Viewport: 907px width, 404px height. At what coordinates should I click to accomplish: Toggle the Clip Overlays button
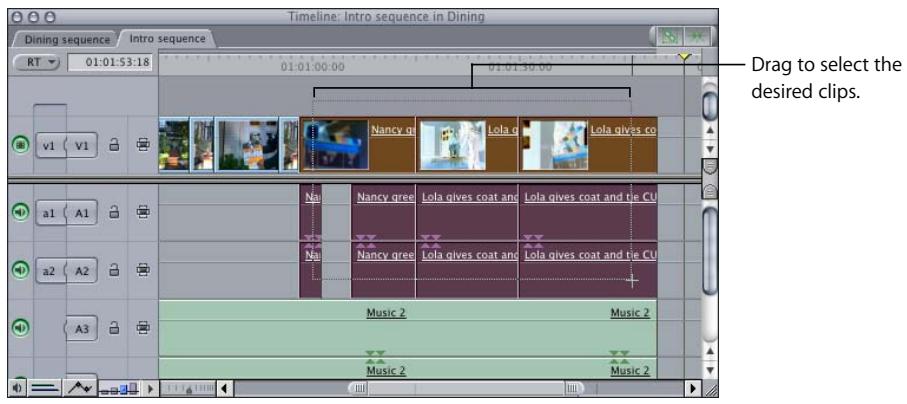(43, 388)
